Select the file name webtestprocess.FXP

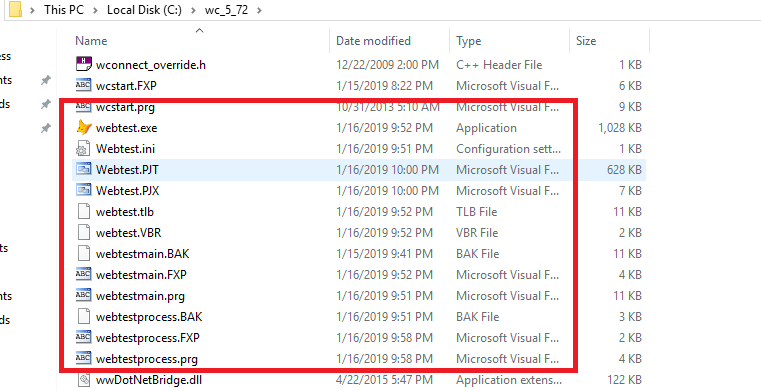pyautogui.click(x=148, y=337)
